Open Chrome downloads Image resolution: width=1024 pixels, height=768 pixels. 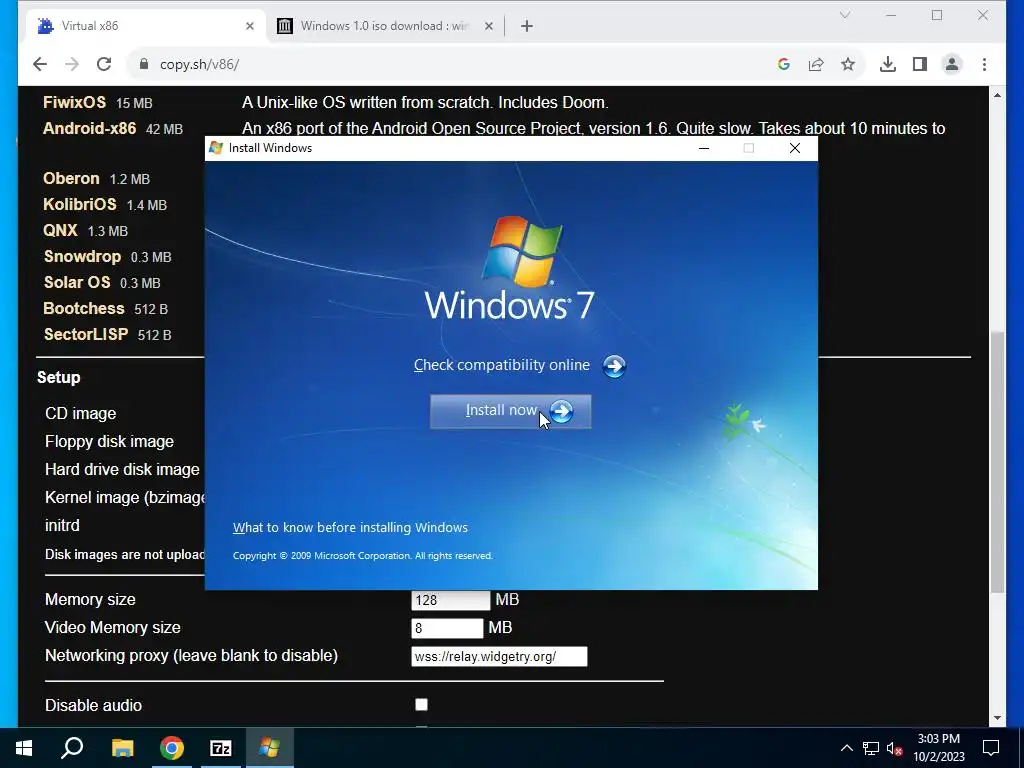coord(888,64)
